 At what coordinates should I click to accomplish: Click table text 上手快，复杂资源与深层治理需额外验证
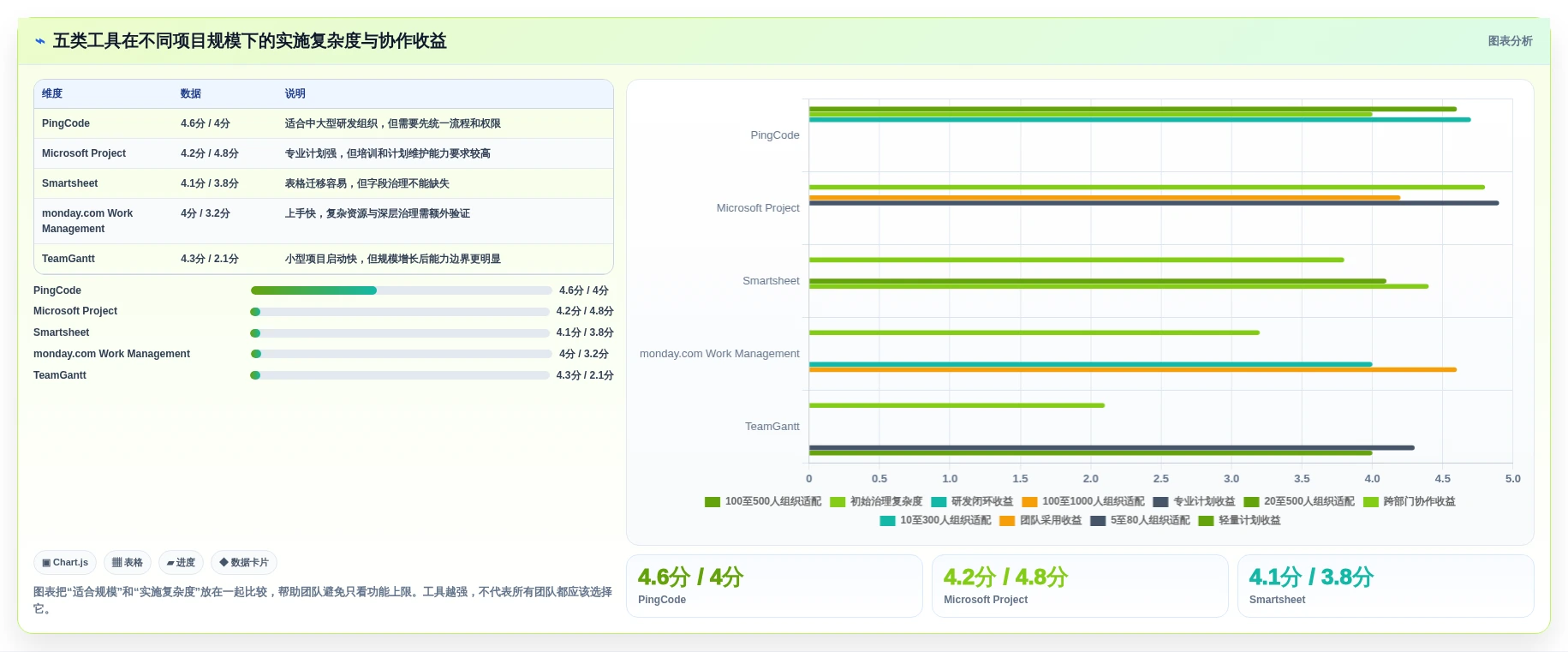[x=378, y=213]
